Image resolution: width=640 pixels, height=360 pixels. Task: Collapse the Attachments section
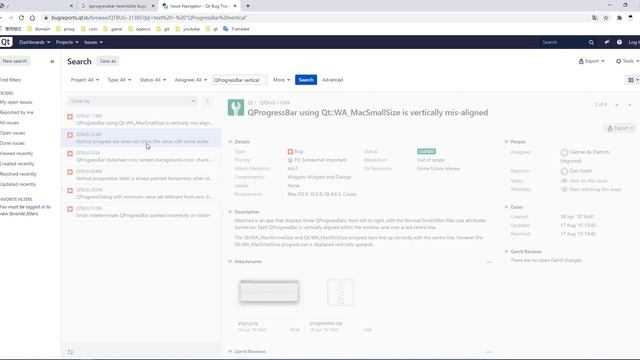230,261
